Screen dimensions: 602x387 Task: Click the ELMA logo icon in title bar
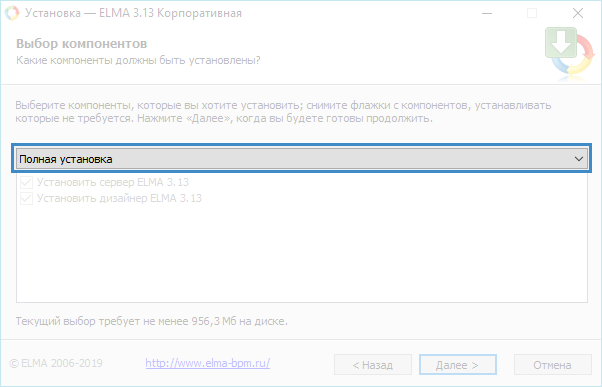[12, 13]
